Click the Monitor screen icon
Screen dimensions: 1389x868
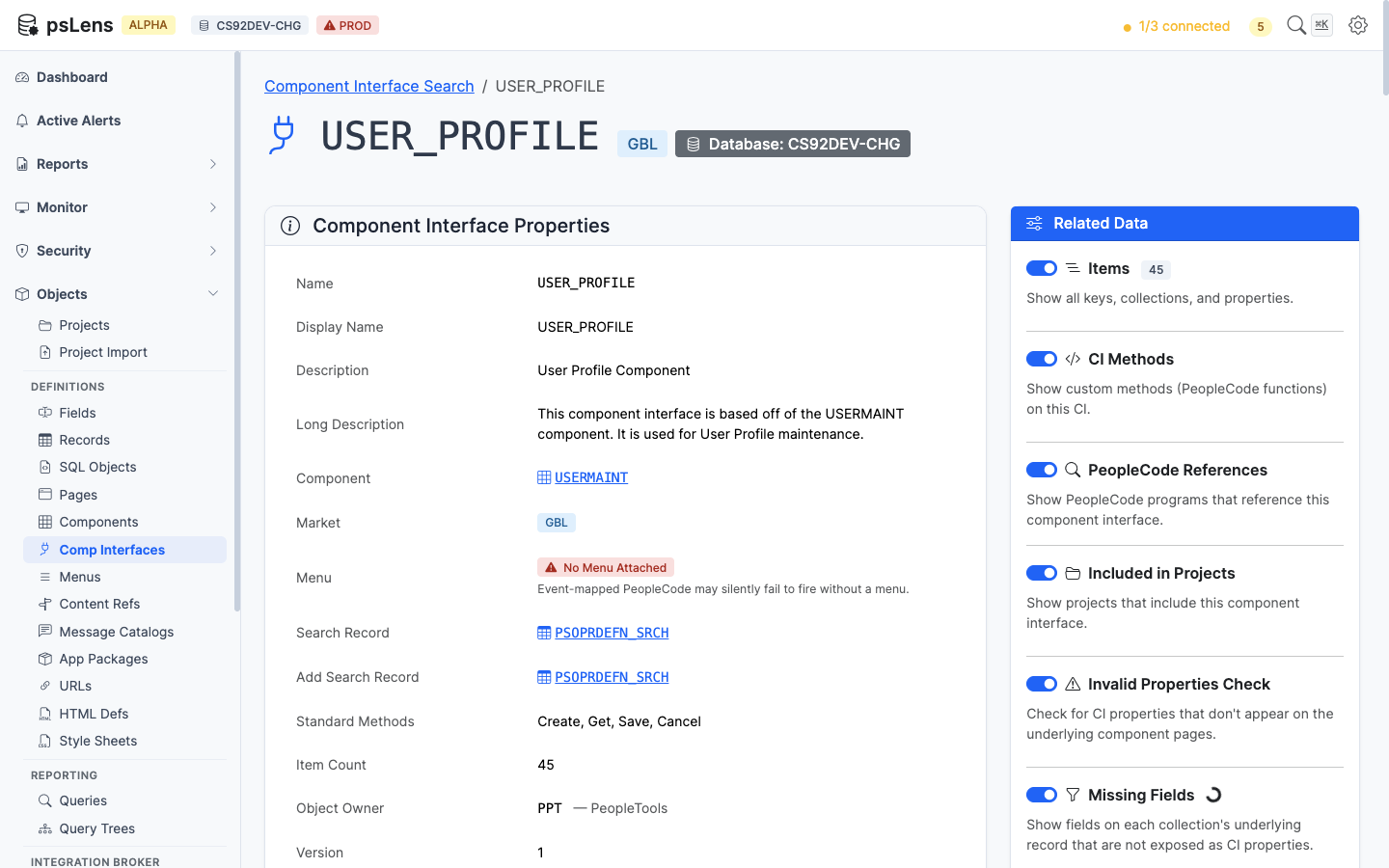click(22, 207)
